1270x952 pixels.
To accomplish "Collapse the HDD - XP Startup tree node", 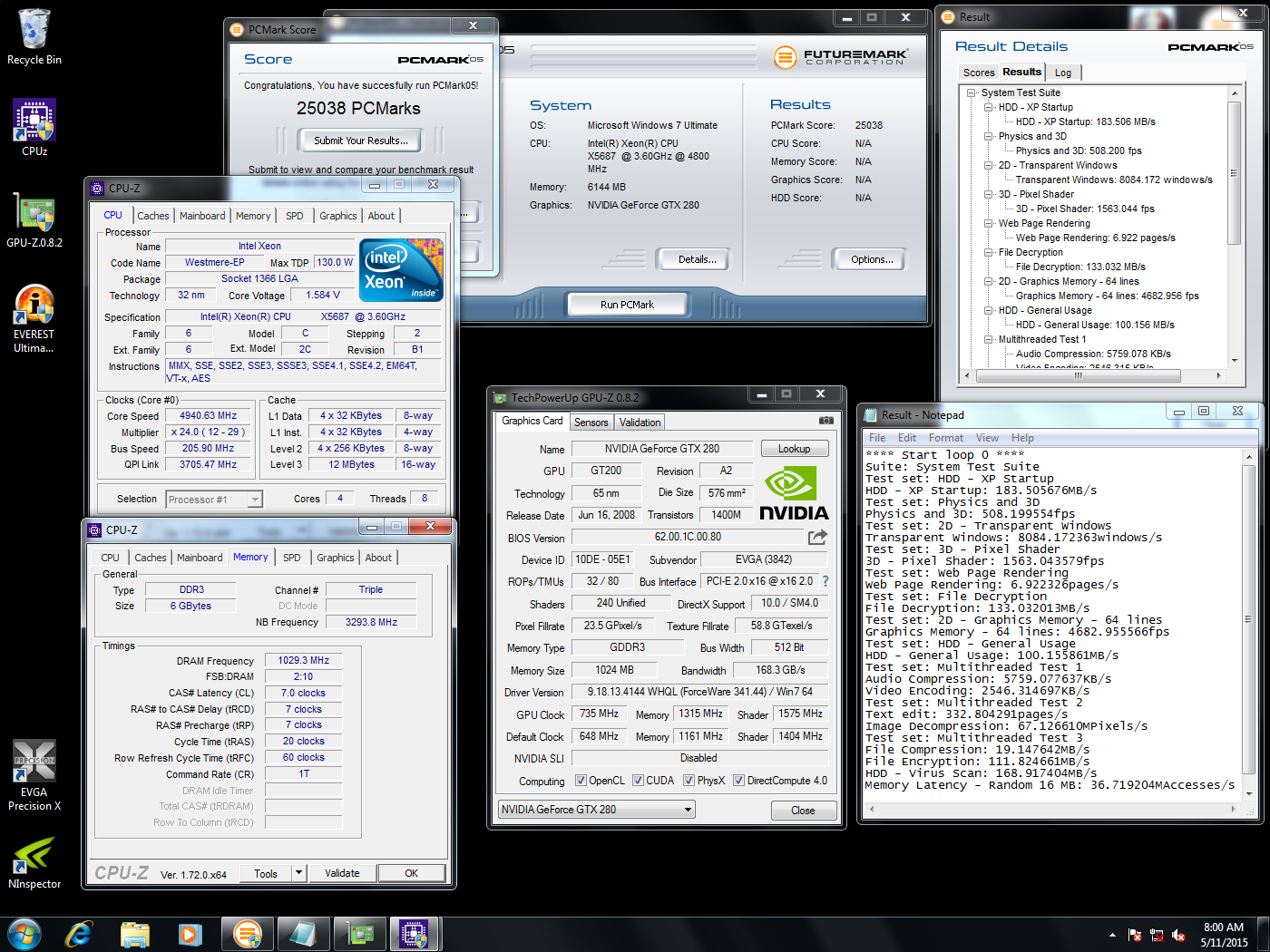I will click(x=988, y=108).
